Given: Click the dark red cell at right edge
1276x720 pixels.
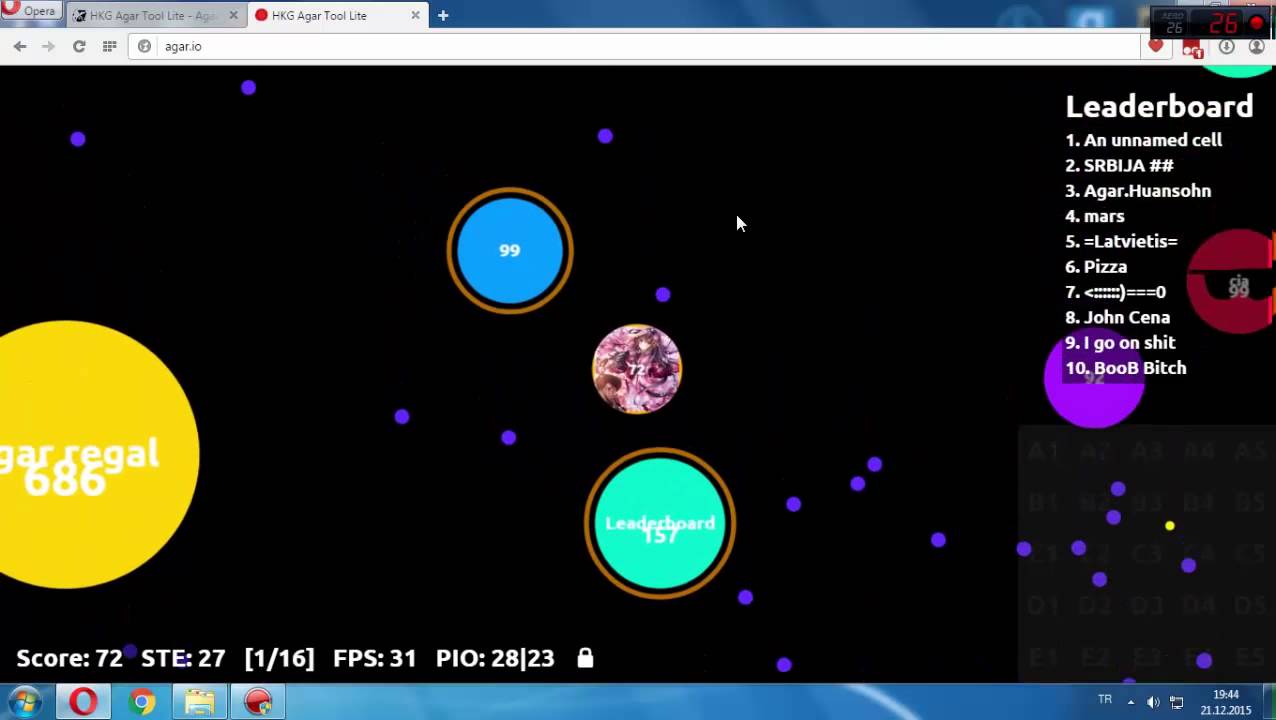Looking at the screenshot, I should pyautogui.click(x=1233, y=281).
